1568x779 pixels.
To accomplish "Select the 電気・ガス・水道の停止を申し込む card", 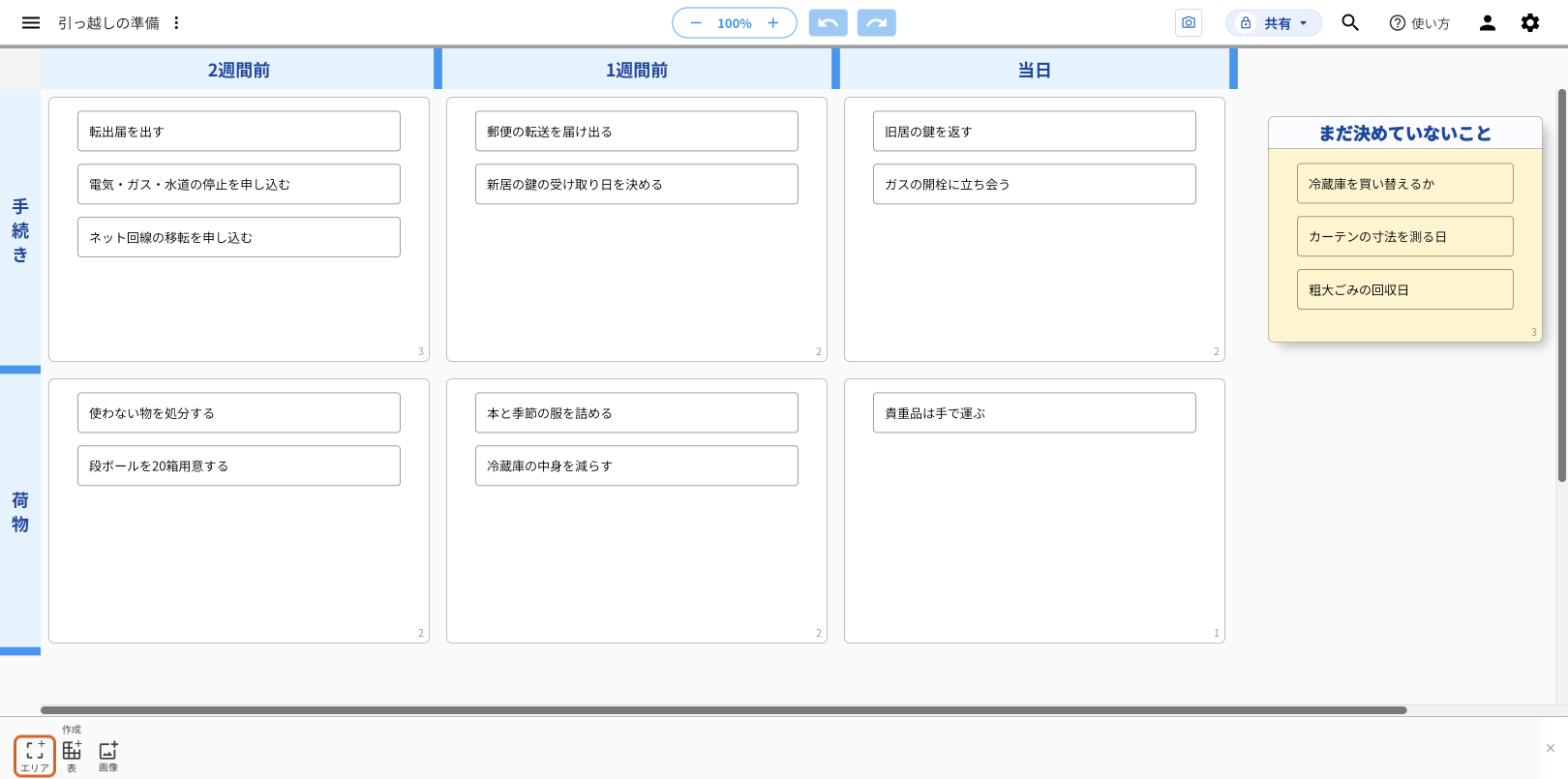I will tap(239, 184).
